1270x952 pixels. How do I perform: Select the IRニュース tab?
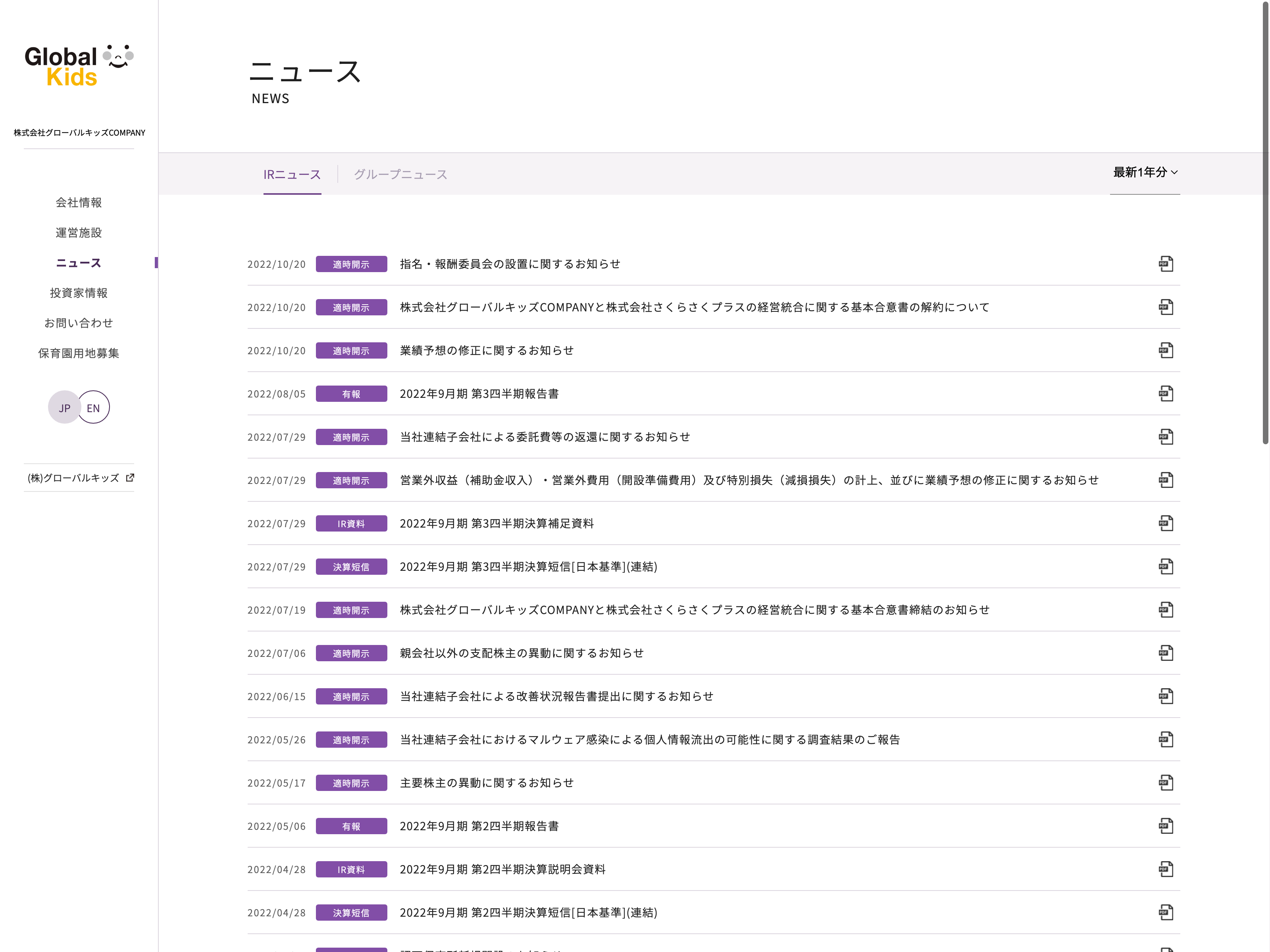(x=292, y=175)
